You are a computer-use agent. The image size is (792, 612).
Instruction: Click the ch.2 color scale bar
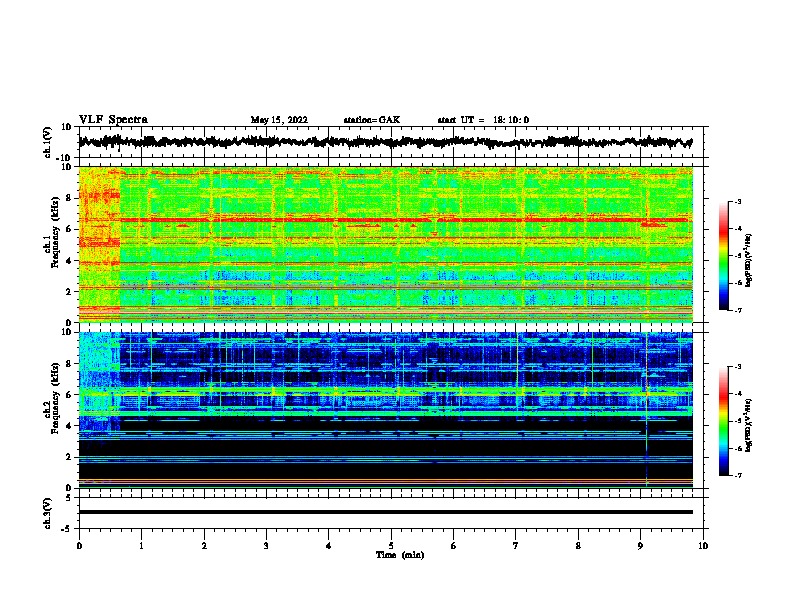[723, 421]
